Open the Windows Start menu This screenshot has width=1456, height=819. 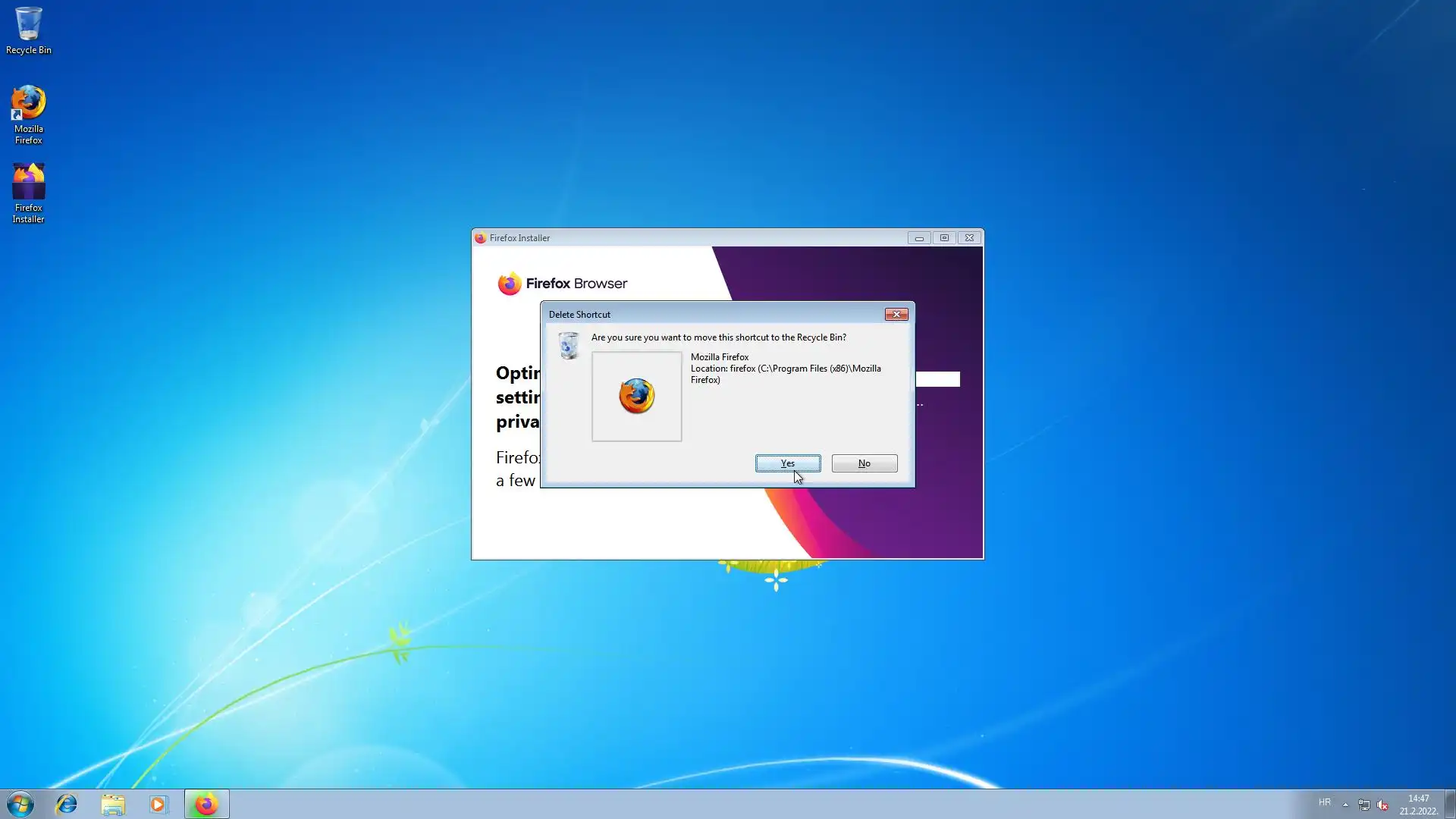click(20, 804)
